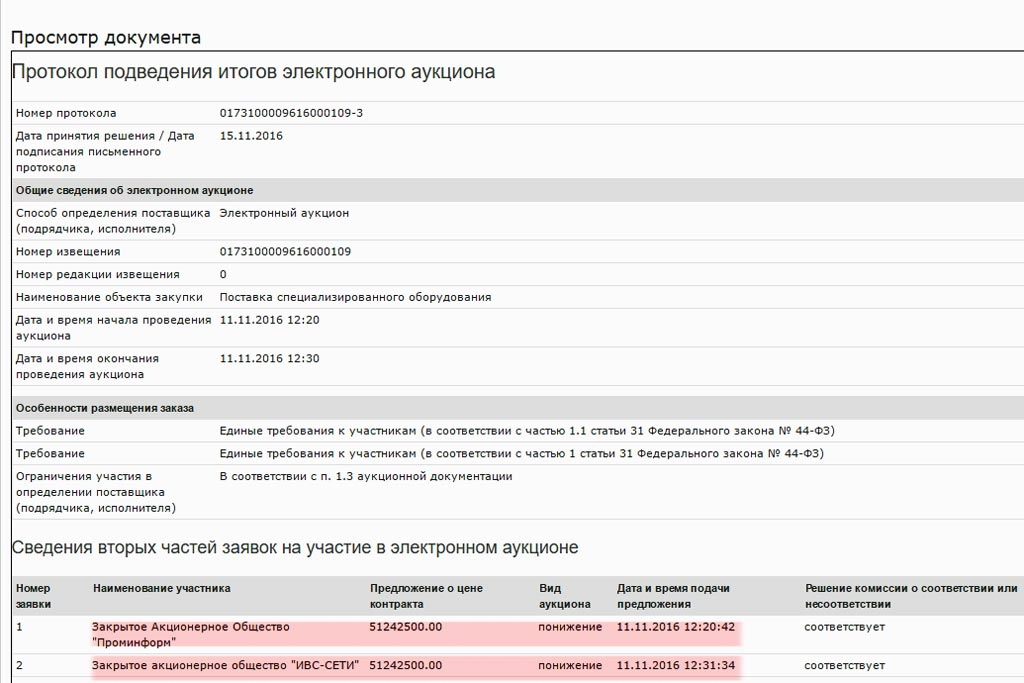Select auction end time 11.11.2016 12:30
This screenshot has width=1024, height=683.
269,358
